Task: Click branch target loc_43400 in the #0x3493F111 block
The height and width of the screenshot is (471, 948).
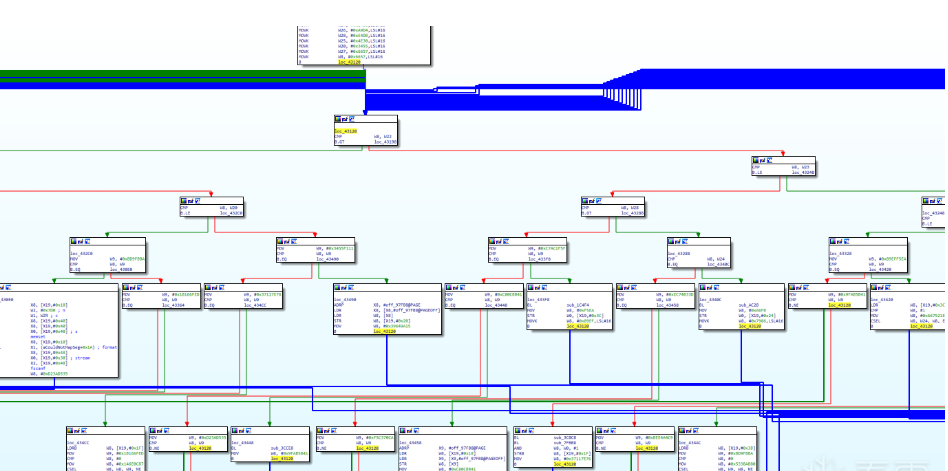Action: coord(328,258)
